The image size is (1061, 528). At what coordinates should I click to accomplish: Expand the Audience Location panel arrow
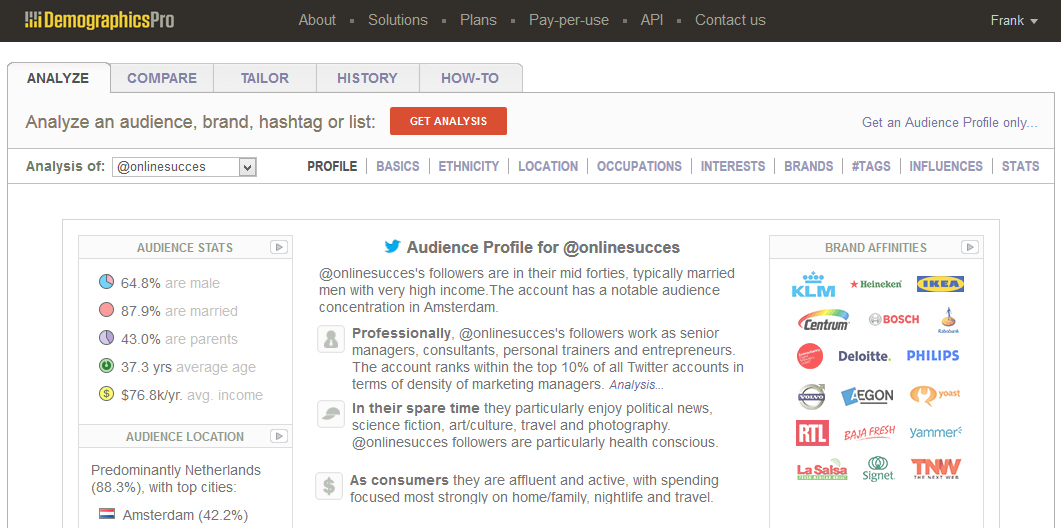tap(279, 436)
